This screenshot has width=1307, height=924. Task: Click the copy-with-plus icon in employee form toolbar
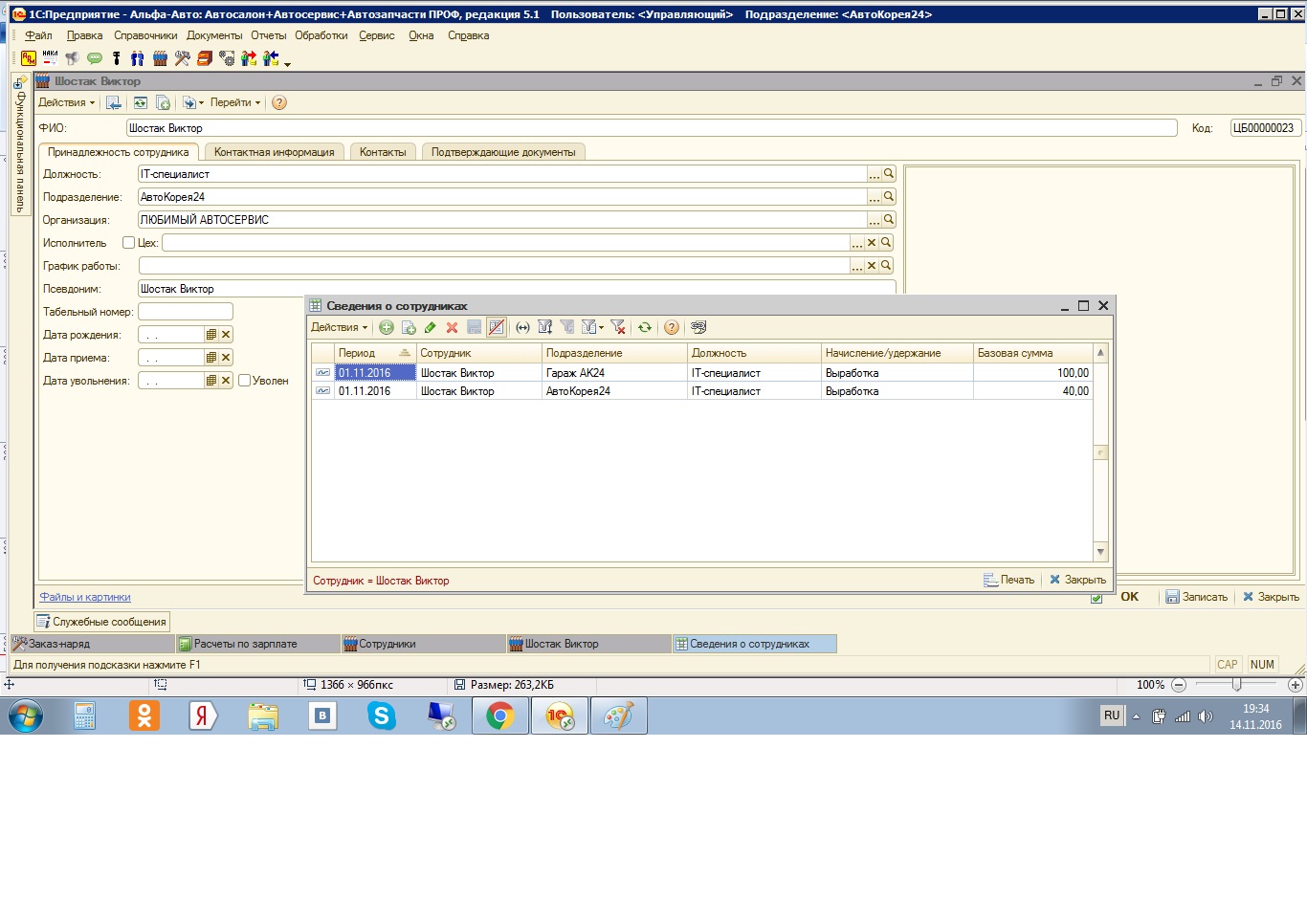[163, 102]
